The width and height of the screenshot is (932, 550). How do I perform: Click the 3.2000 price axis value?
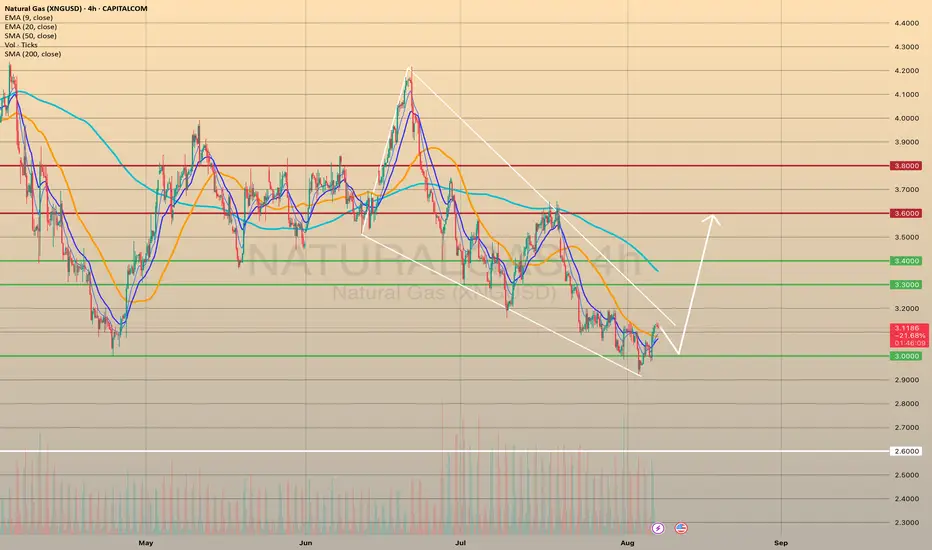pyautogui.click(x=906, y=309)
